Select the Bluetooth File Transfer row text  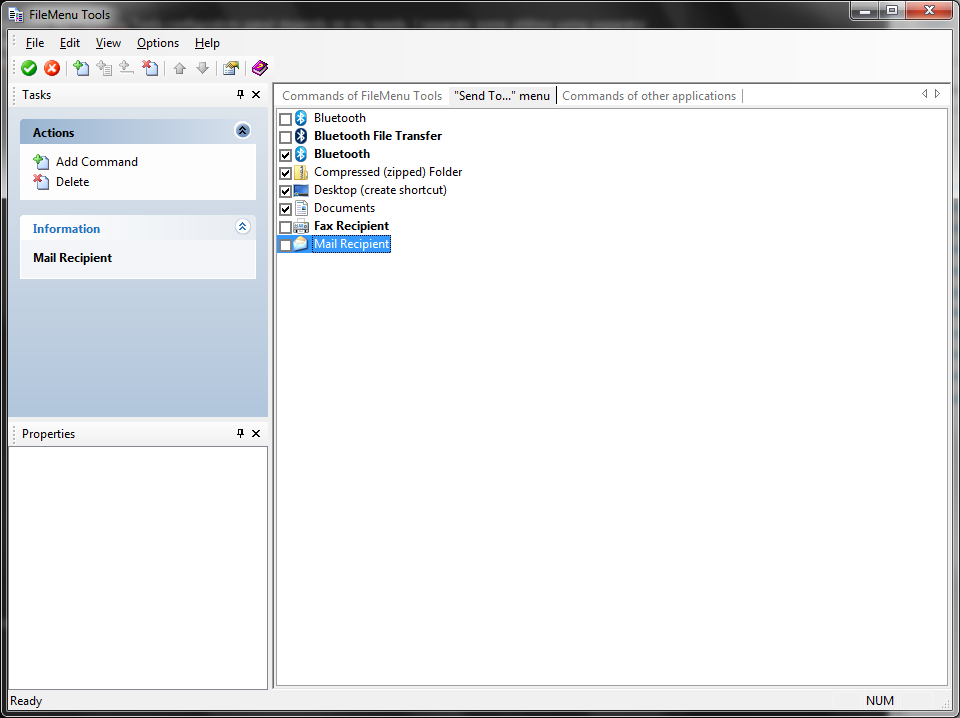[378, 136]
